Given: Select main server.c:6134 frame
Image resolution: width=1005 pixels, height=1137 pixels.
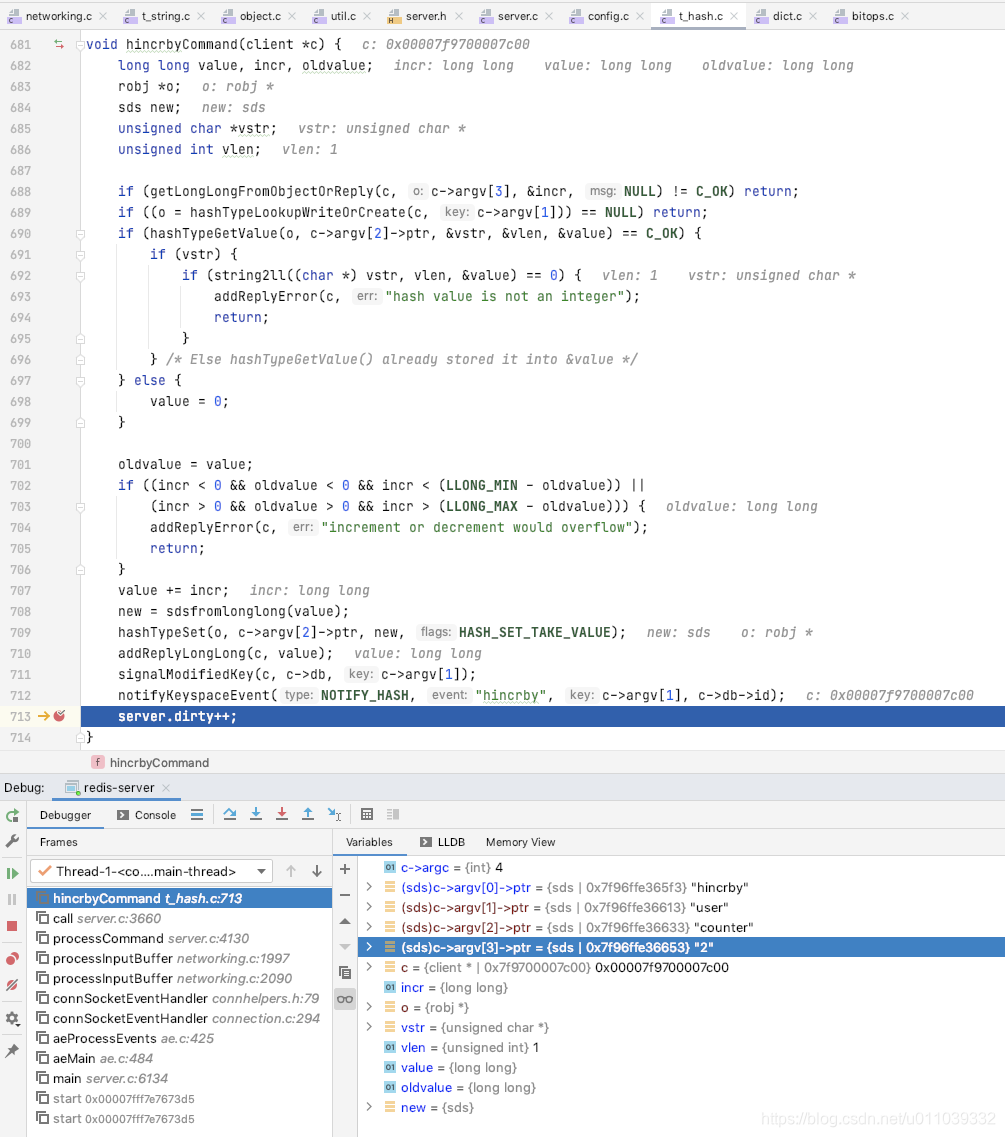Looking at the screenshot, I should [179, 1078].
